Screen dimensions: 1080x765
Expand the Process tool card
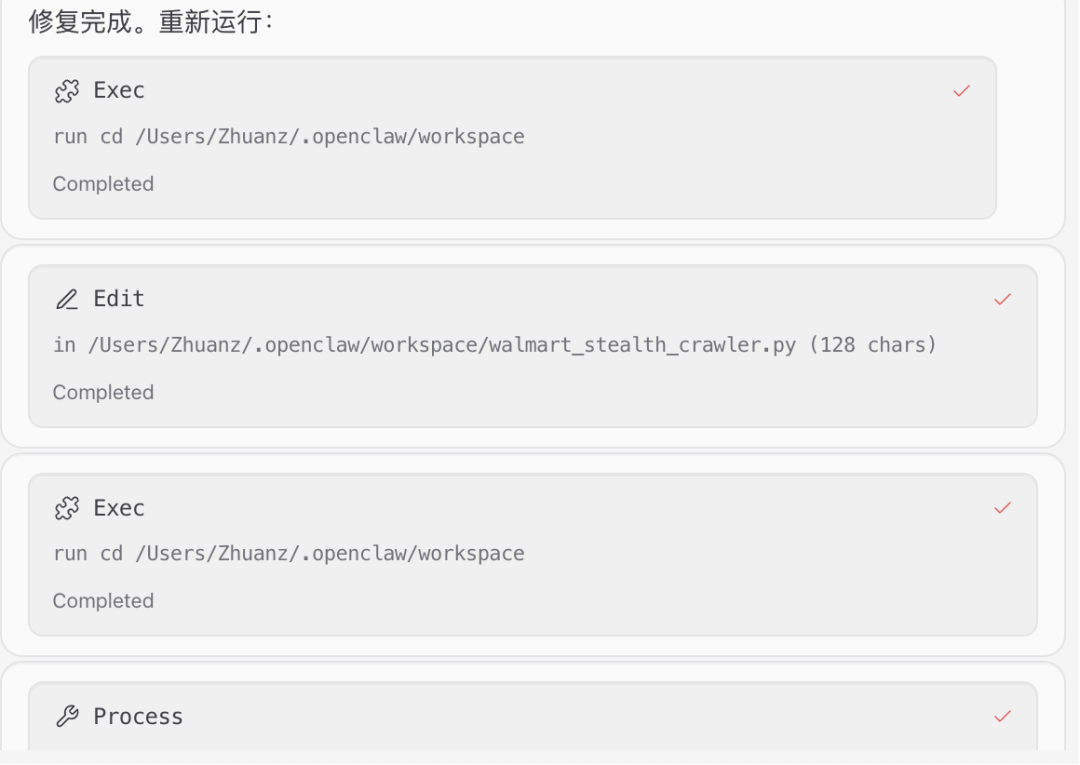click(x=533, y=716)
